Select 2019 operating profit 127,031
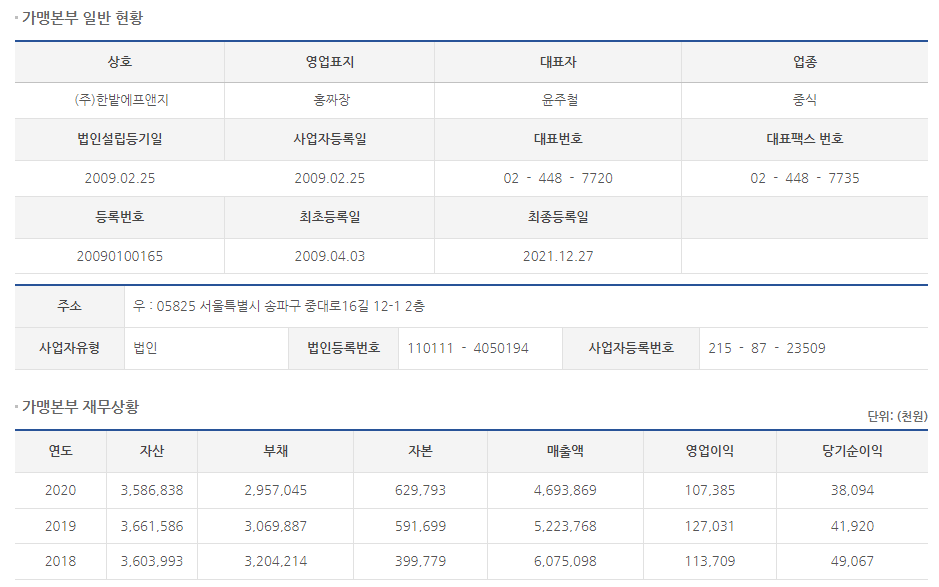The width and height of the screenshot is (939, 587). 710,526
